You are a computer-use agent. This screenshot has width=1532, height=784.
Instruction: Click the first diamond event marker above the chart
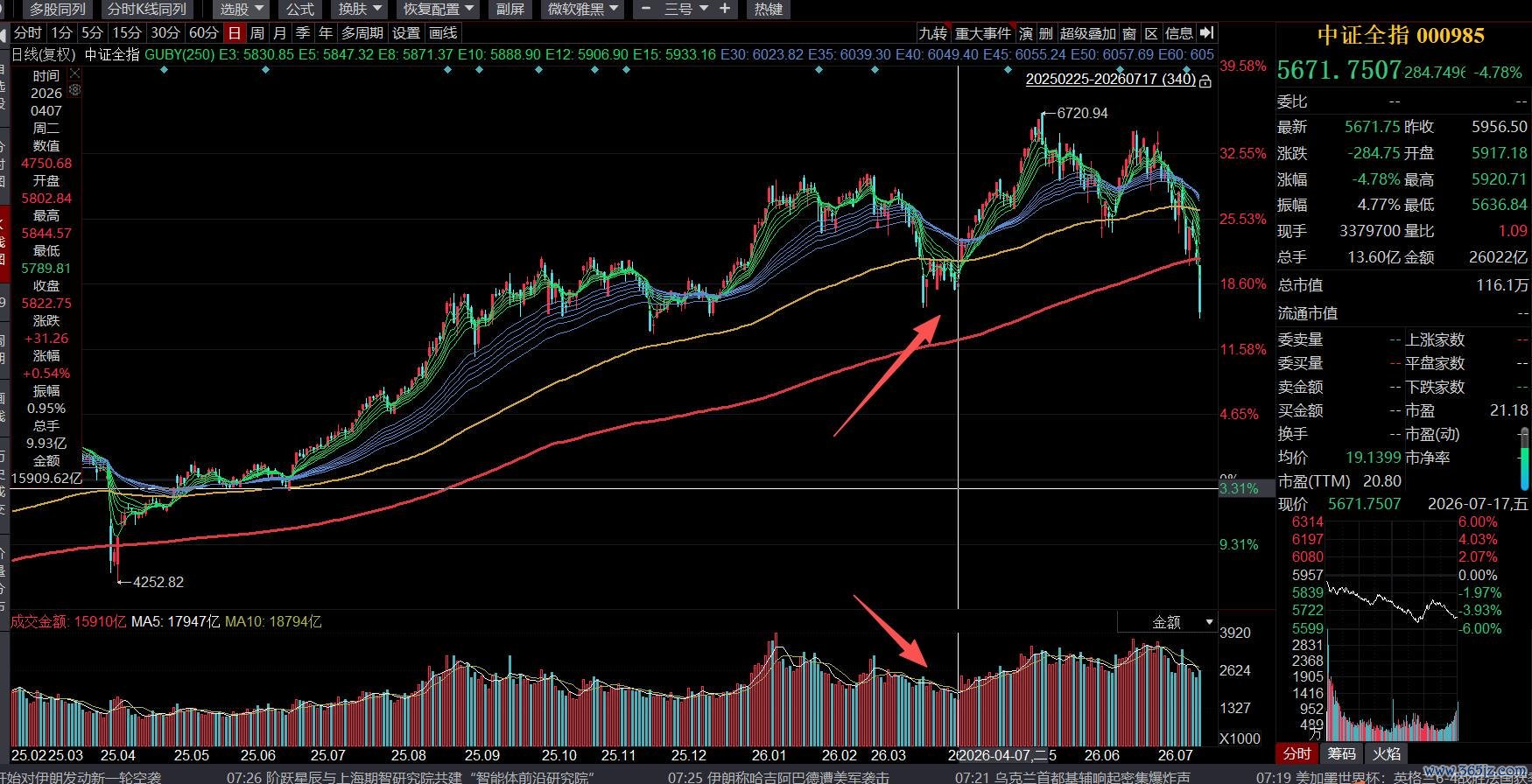165,70
